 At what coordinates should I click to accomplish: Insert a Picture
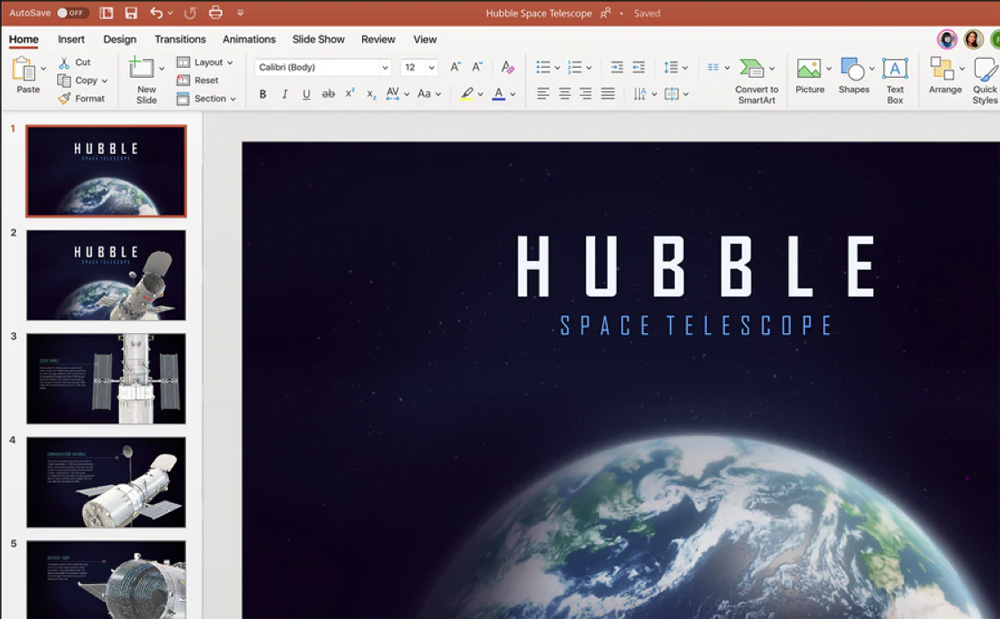point(809,76)
